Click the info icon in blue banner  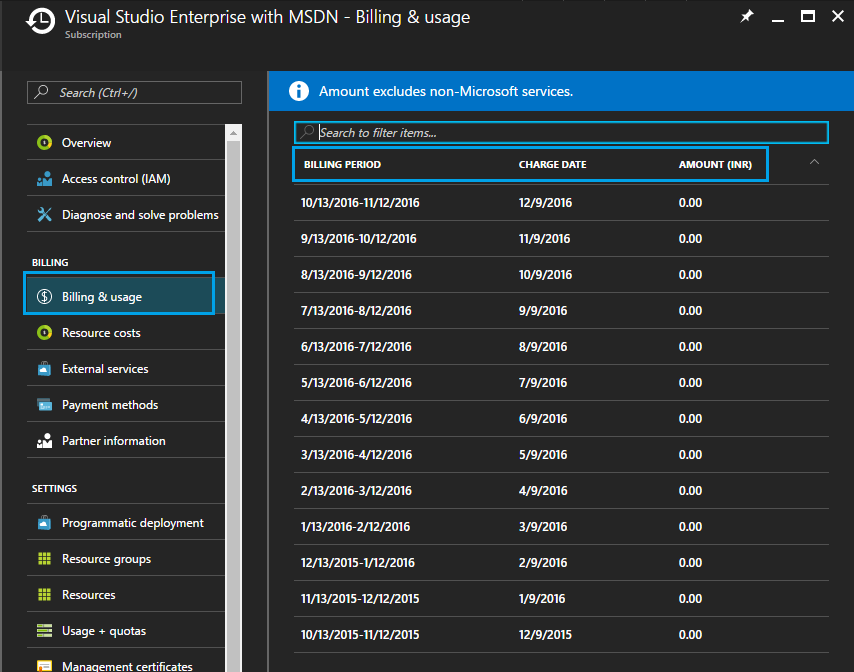pyautogui.click(x=298, y=91)
